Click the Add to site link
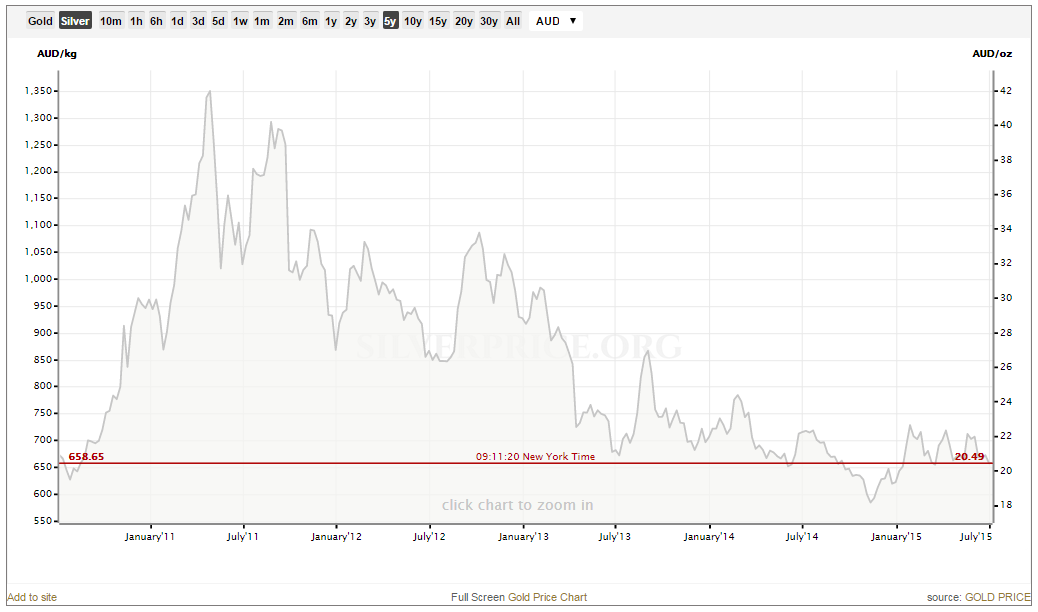This screenshot has width=1038, height=612. pos(33,597)
